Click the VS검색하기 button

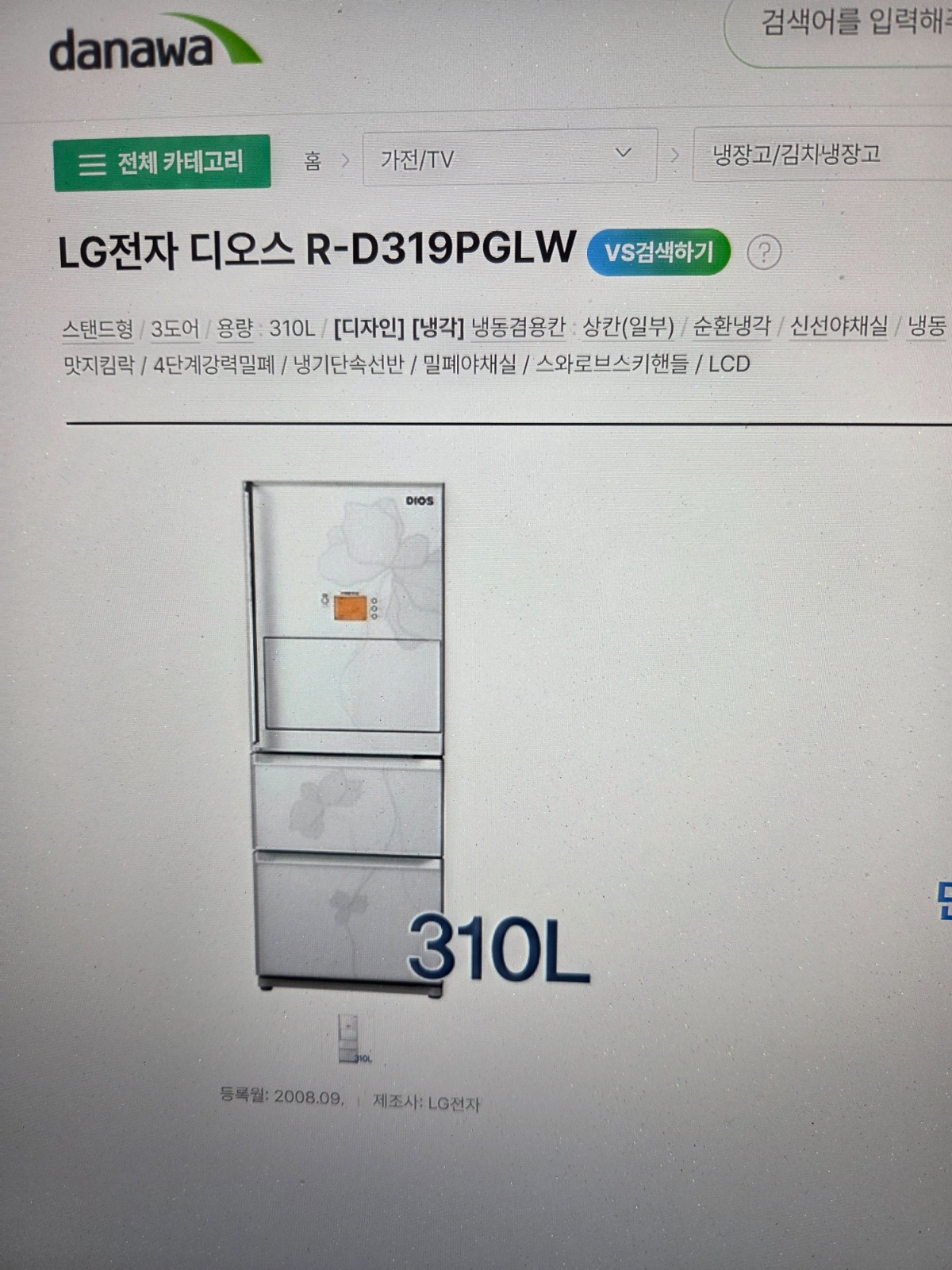pyautogui.click(x=658, y=252)
